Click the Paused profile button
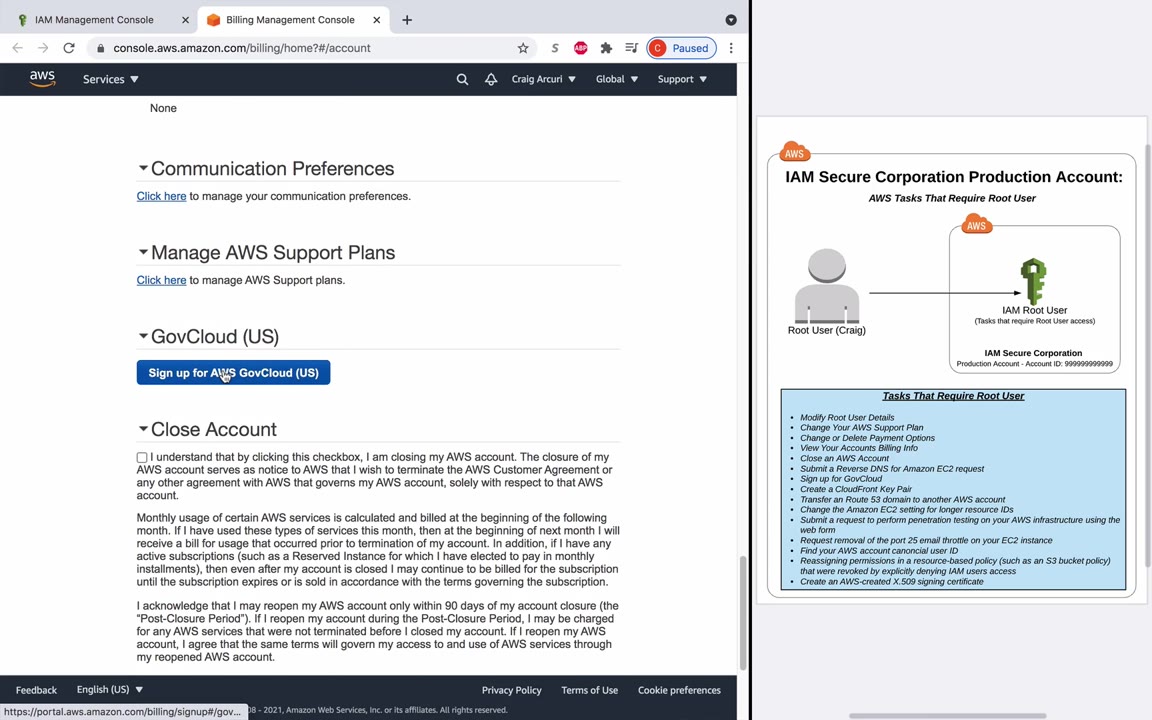This screenshot has width=1152, height=720. [681, 48]
